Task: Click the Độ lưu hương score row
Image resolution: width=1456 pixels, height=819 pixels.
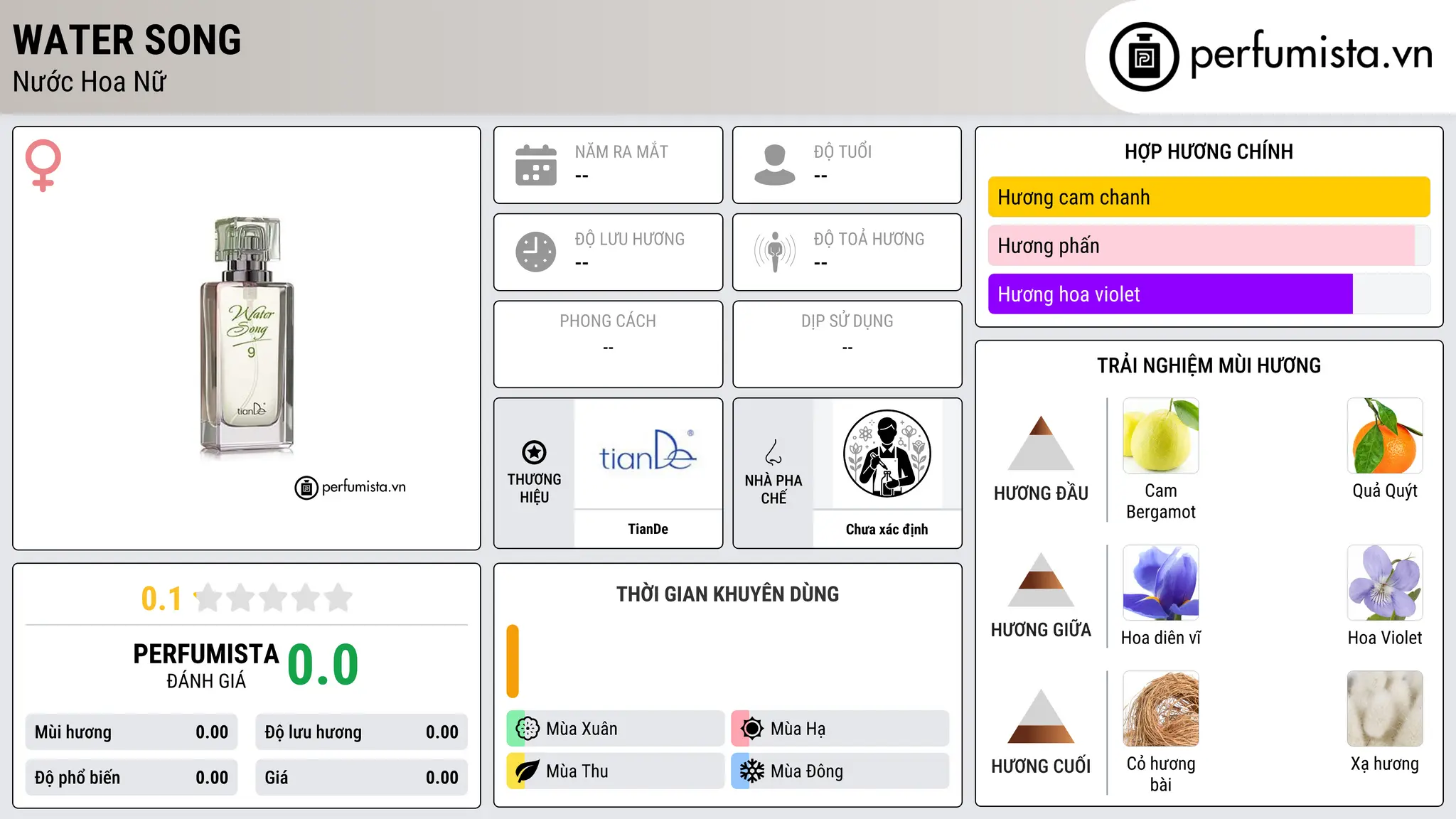Action: coord(361,732)
